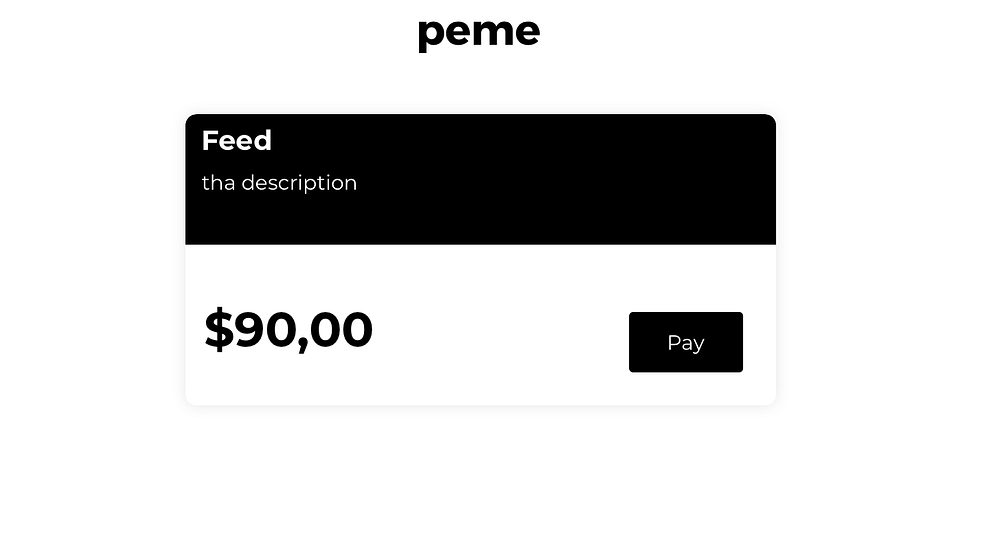Viewport: 1000px width, 536px height.
Task: Click the word Feed in card header
Action: 236,141
